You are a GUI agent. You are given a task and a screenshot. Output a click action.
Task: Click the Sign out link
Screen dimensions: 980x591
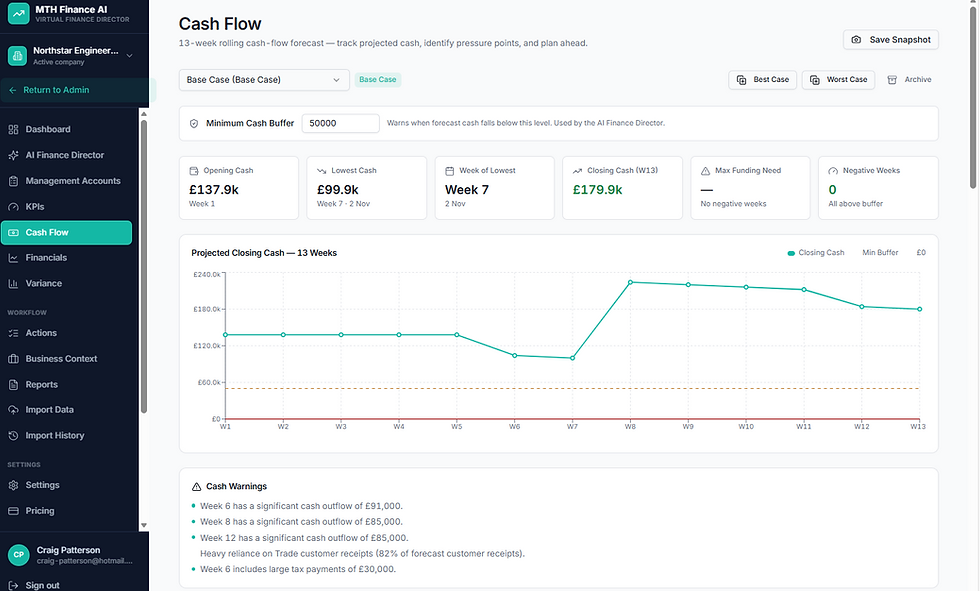point(42,585)
